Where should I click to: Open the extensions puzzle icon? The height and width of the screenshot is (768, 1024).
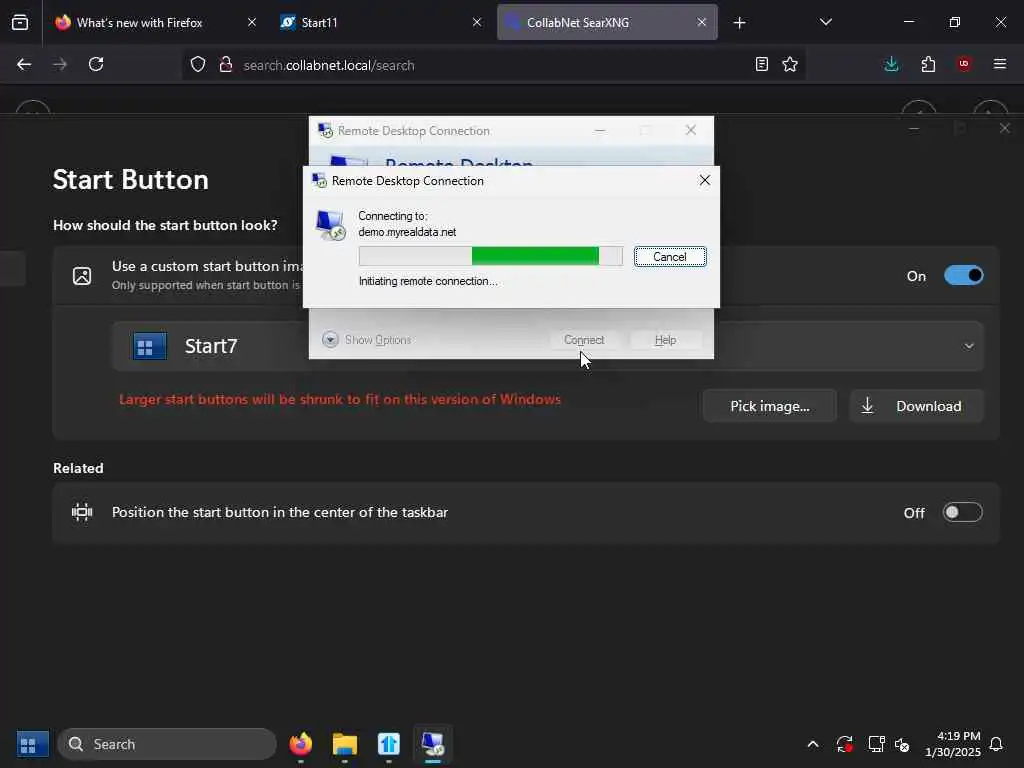(928, 64)
